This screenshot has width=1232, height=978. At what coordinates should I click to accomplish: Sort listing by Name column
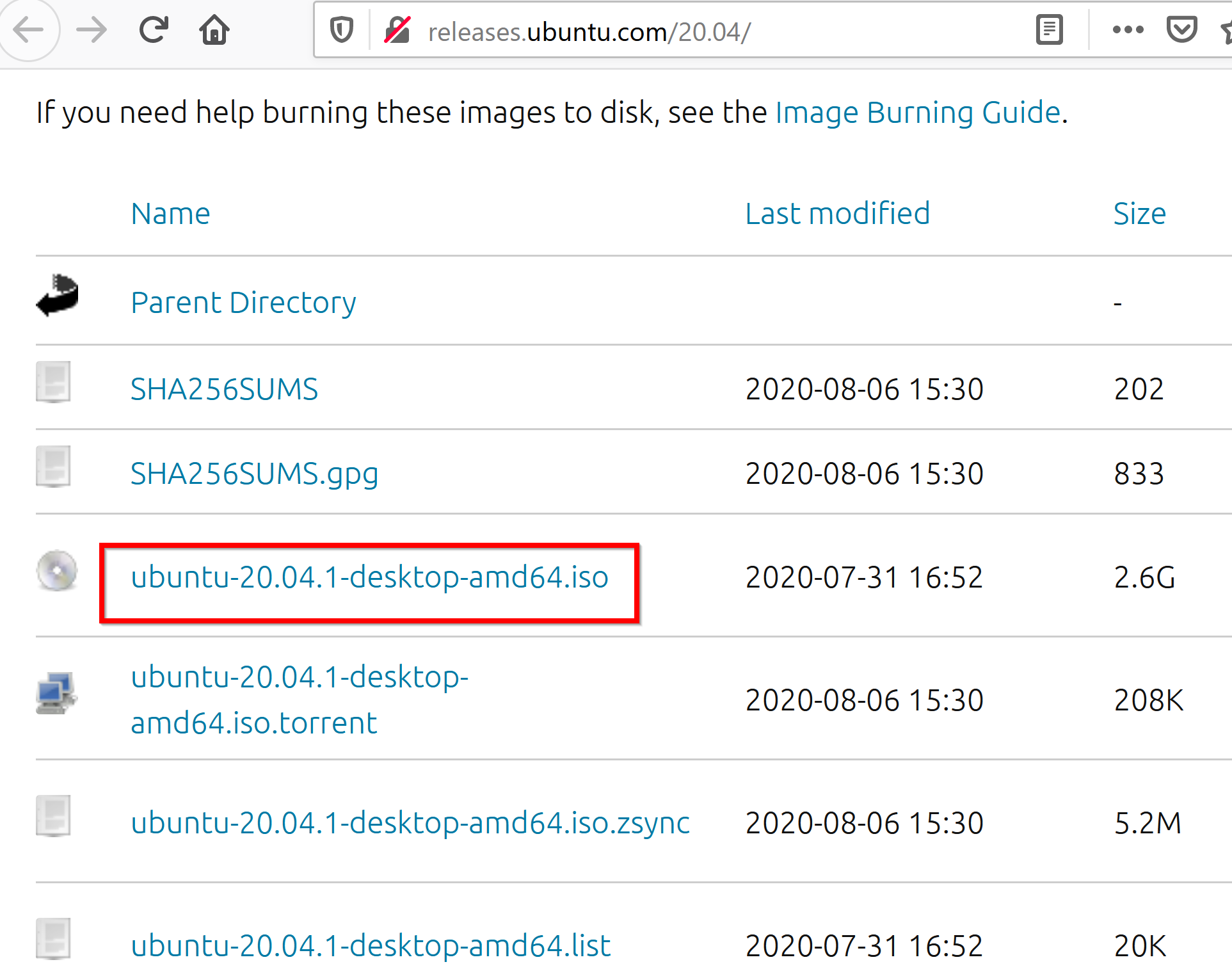point(170,214)
